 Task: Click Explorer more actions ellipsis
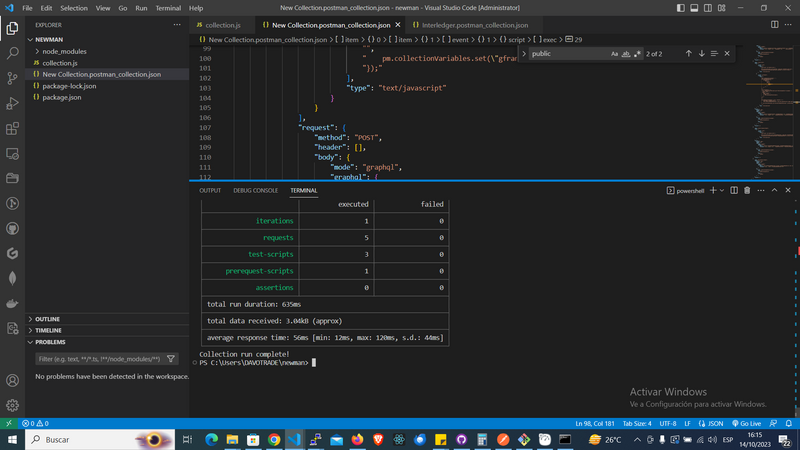(177, 24)
